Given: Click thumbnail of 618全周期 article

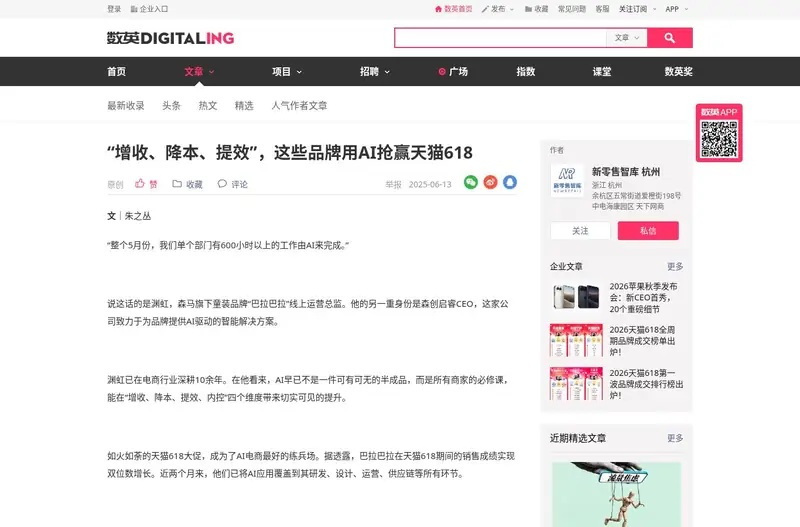Looking at the screenshot, I should coord(576,340).
